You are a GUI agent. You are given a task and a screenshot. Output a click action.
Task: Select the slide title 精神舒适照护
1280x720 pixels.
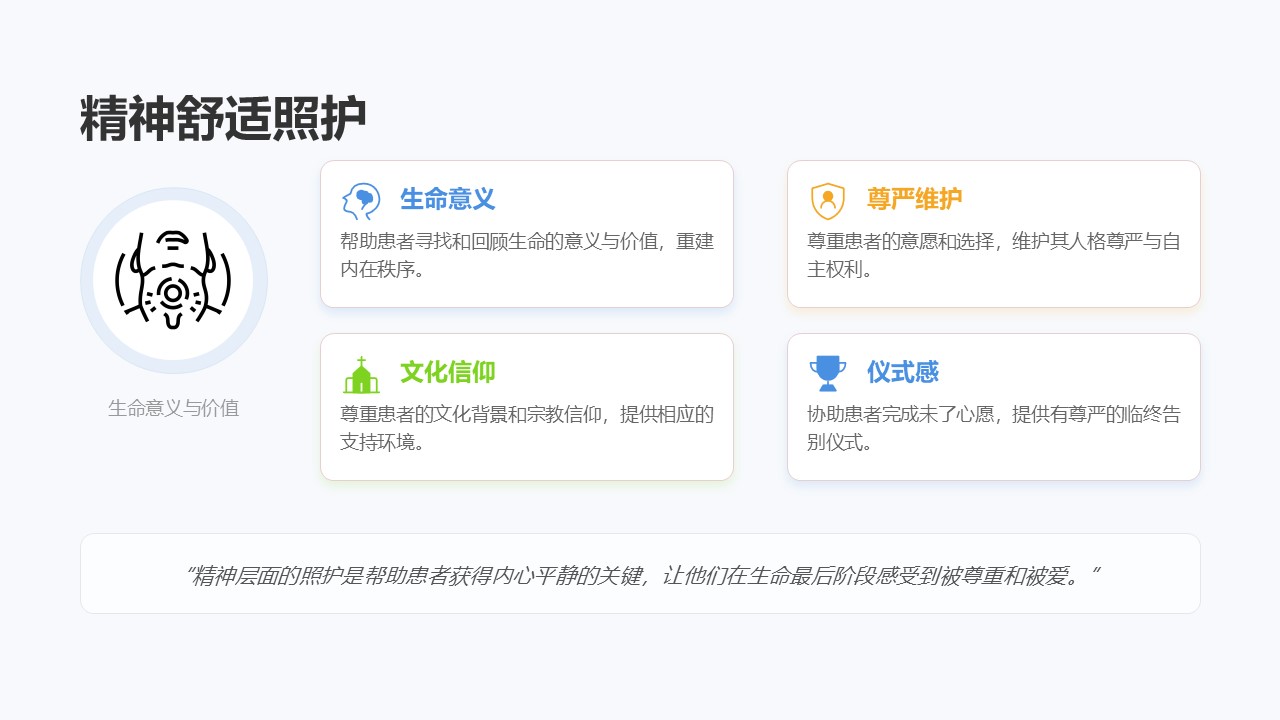[223, 120]
